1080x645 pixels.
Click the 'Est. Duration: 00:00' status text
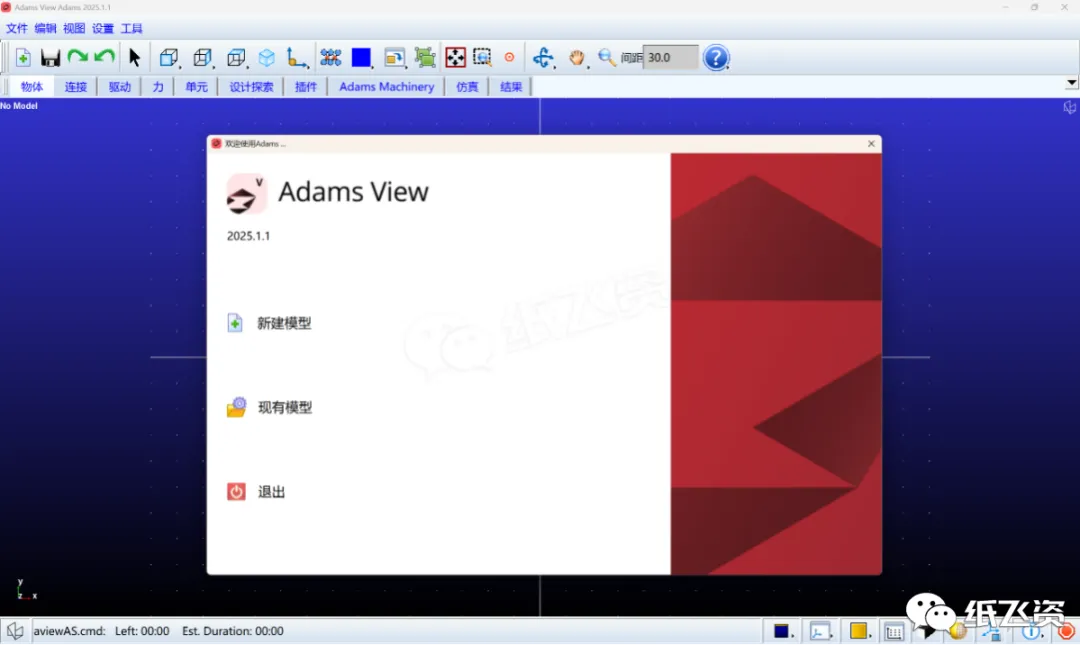click(233, 631)
